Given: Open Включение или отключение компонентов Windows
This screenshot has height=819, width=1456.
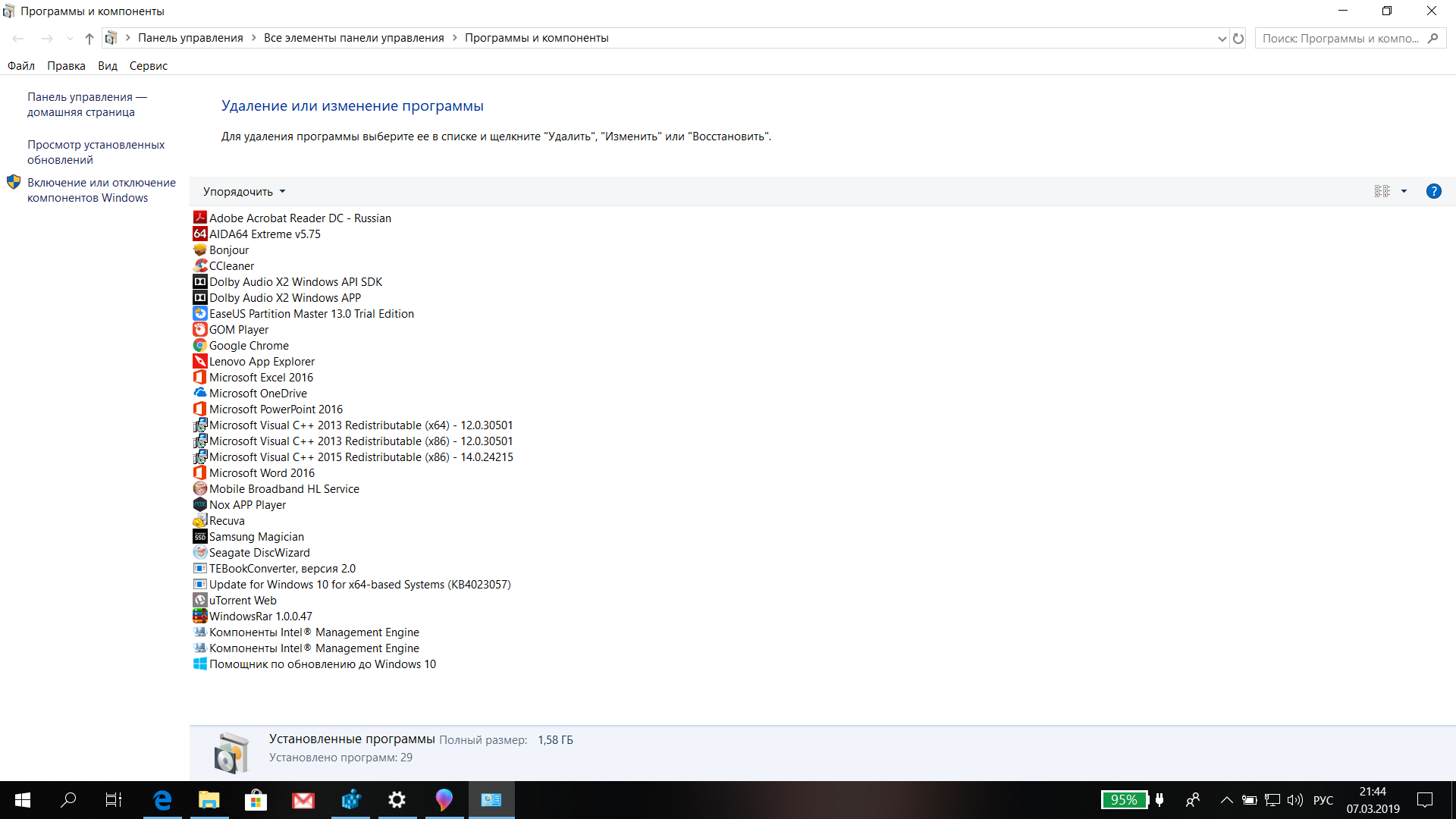Looking at the screenshot, I should coord(102,190).
